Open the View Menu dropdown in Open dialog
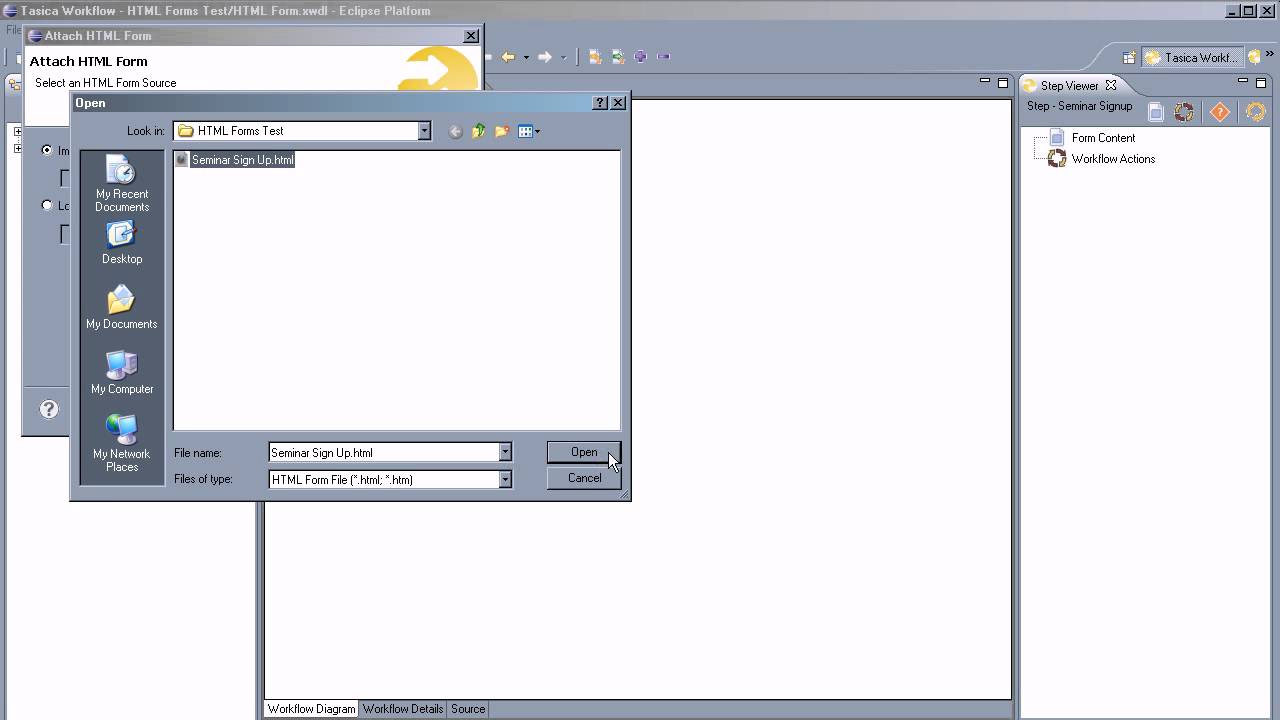Viewport: 1280px width, 720px height. pyautogui.click(x=530, y=131)
